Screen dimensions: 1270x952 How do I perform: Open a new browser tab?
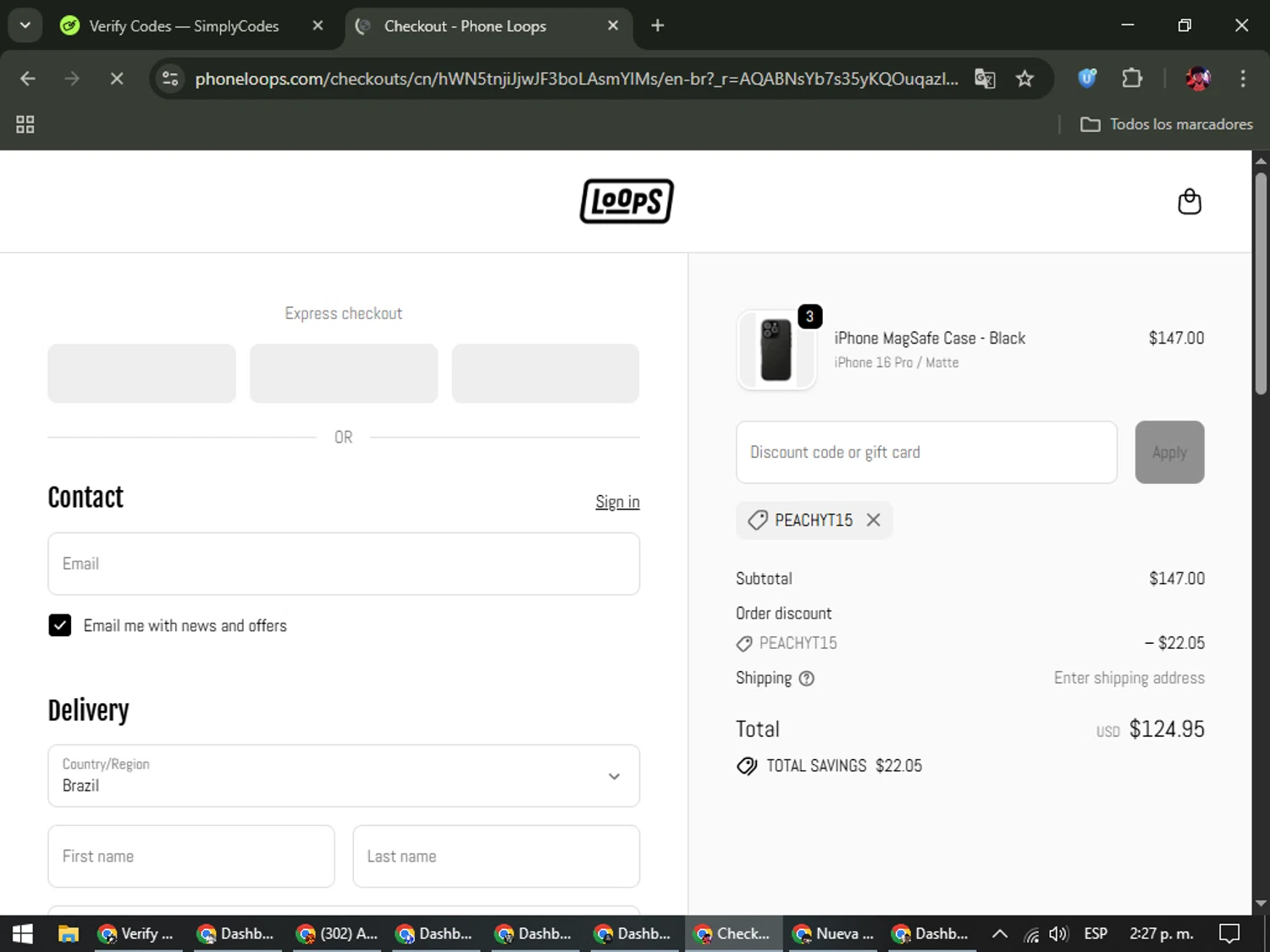[x=658, y=25]
